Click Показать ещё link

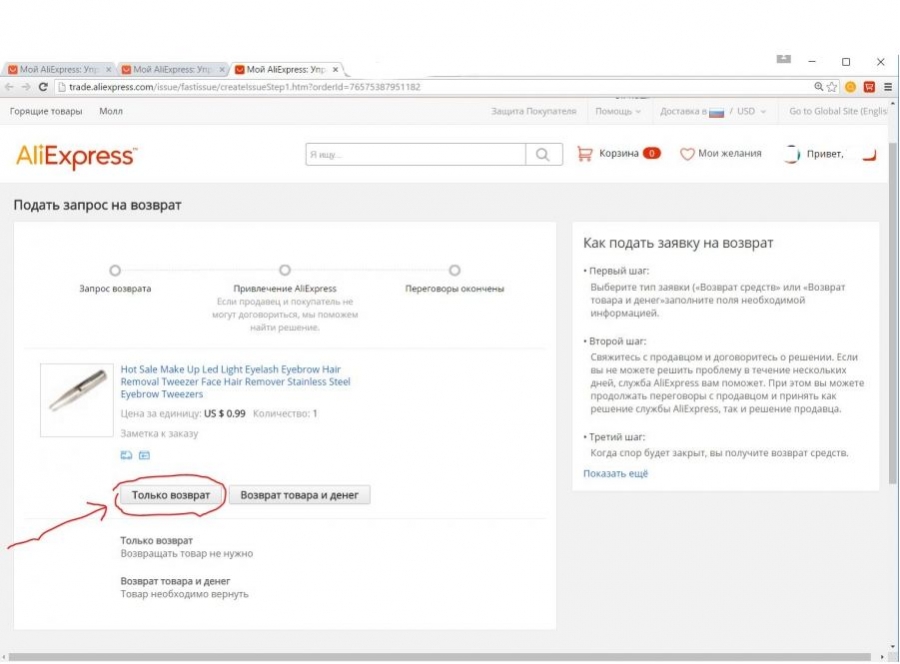(x=615, y=473)
